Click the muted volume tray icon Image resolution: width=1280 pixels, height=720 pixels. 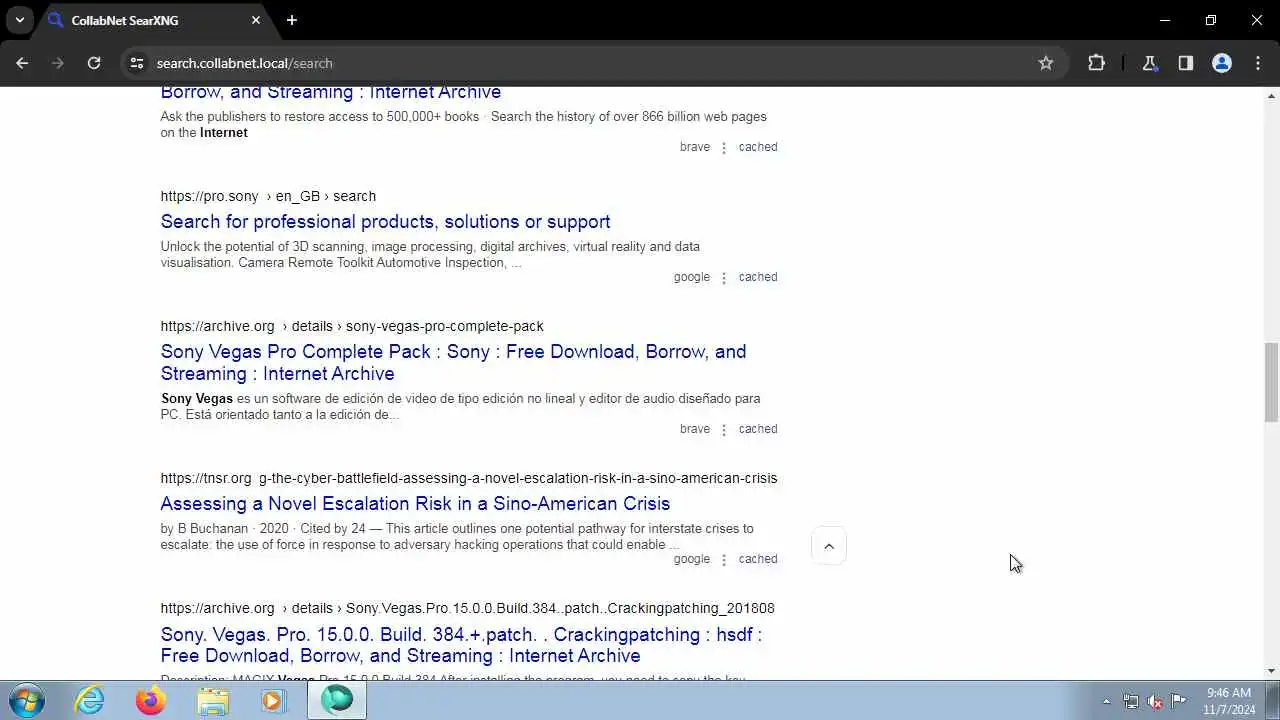pos(1155,701)
